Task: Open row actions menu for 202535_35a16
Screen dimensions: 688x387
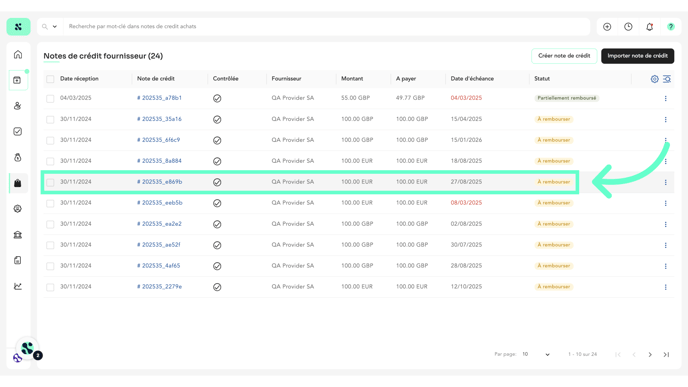Action: pyautogui.click(x=665, y=119)
